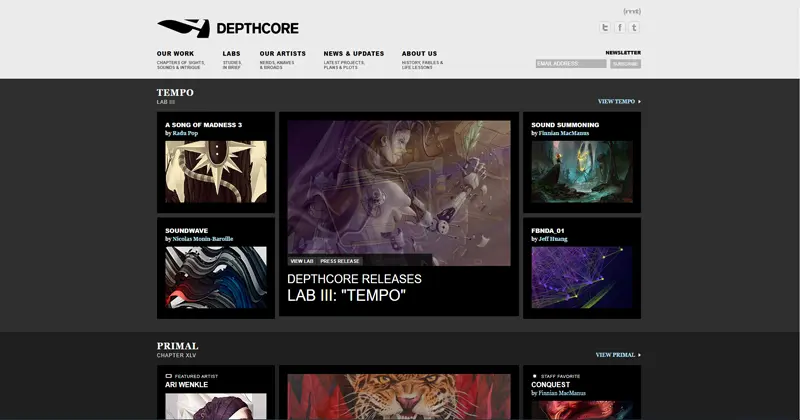Screen dimensions: 800x420
Task: Open the Twitter social icon
Action: pos(605,28)
